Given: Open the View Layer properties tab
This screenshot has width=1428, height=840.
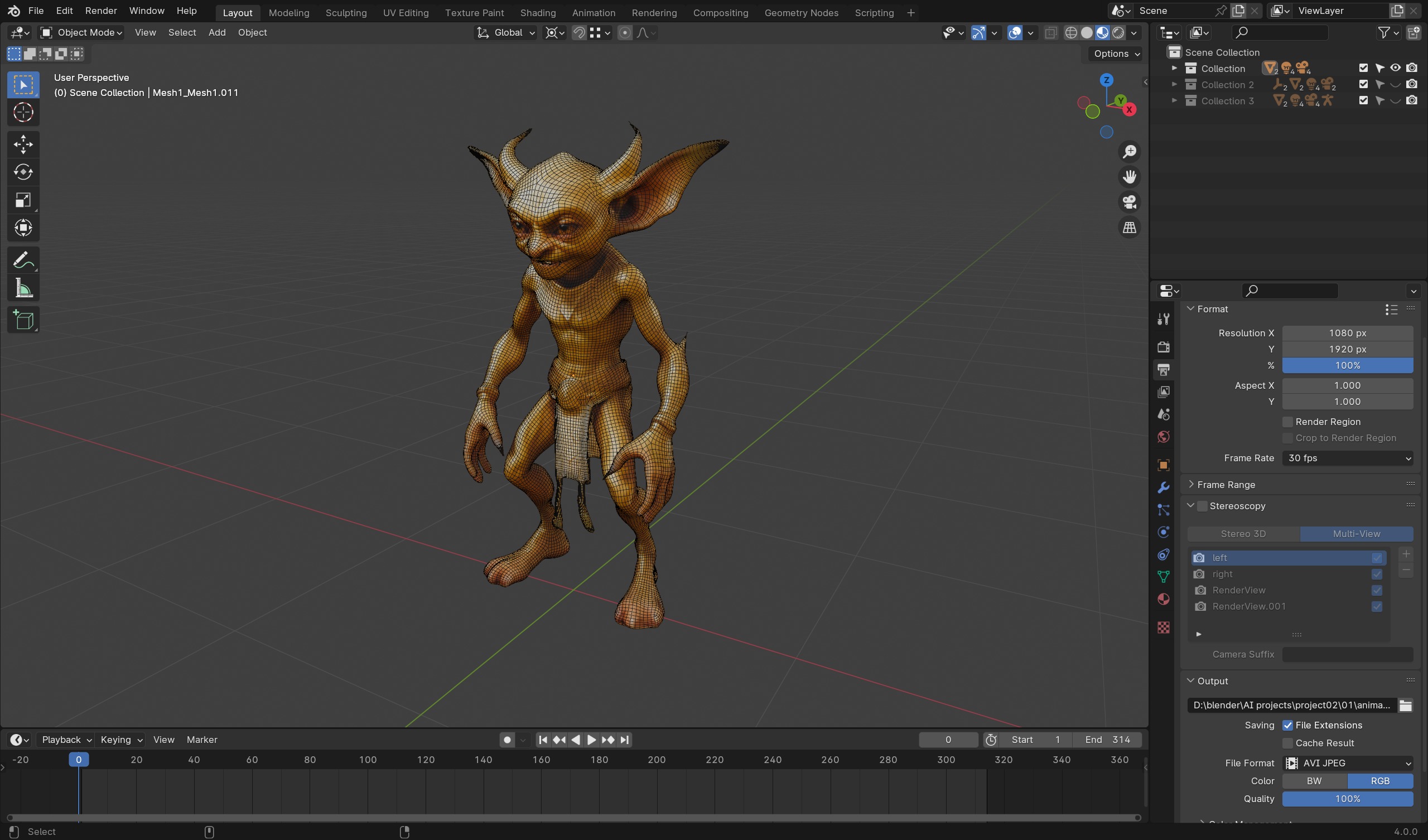Looking at the screenshot, I should pyautogui.click(x=1164, y=392).
